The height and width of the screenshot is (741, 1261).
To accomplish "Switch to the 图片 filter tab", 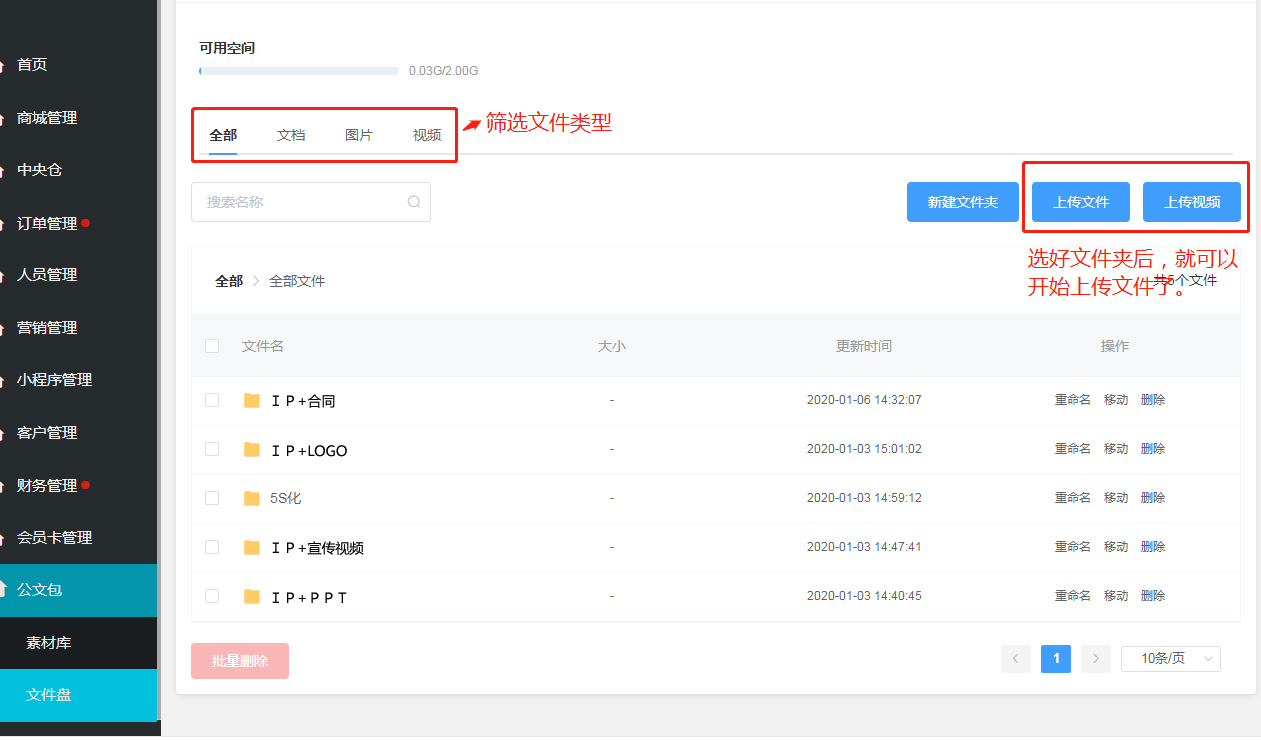I will pyautogui.click(x=359, y=135).
